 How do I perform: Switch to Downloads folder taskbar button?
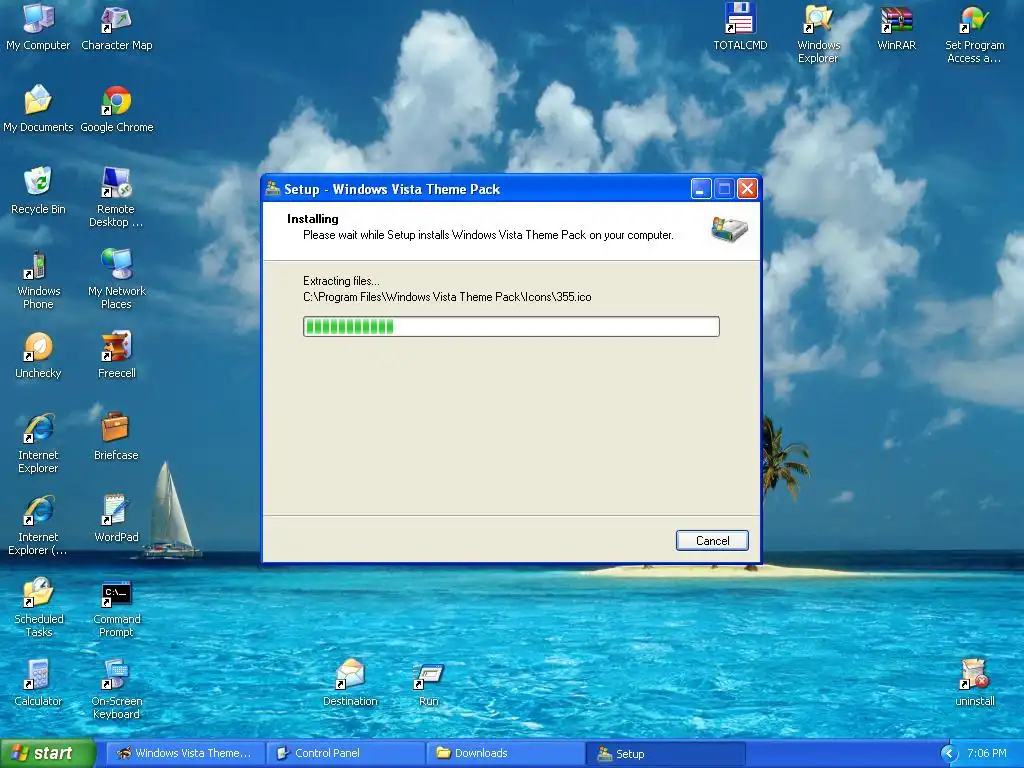(x=505, y=754)
